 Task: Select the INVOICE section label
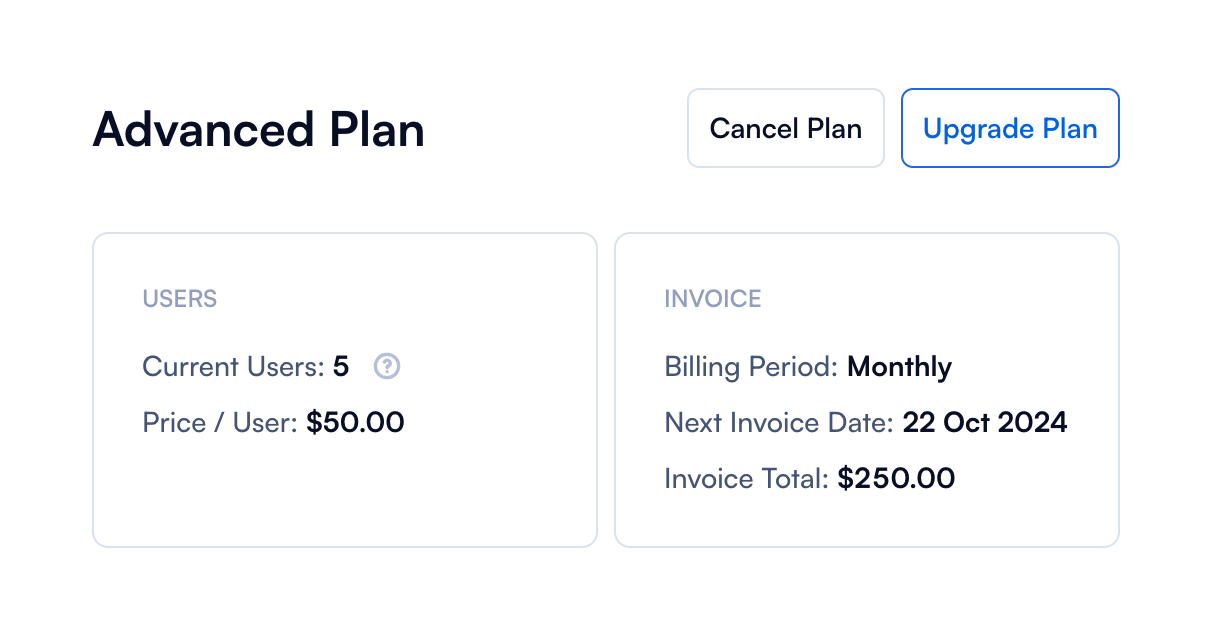[x=712, y=298]
